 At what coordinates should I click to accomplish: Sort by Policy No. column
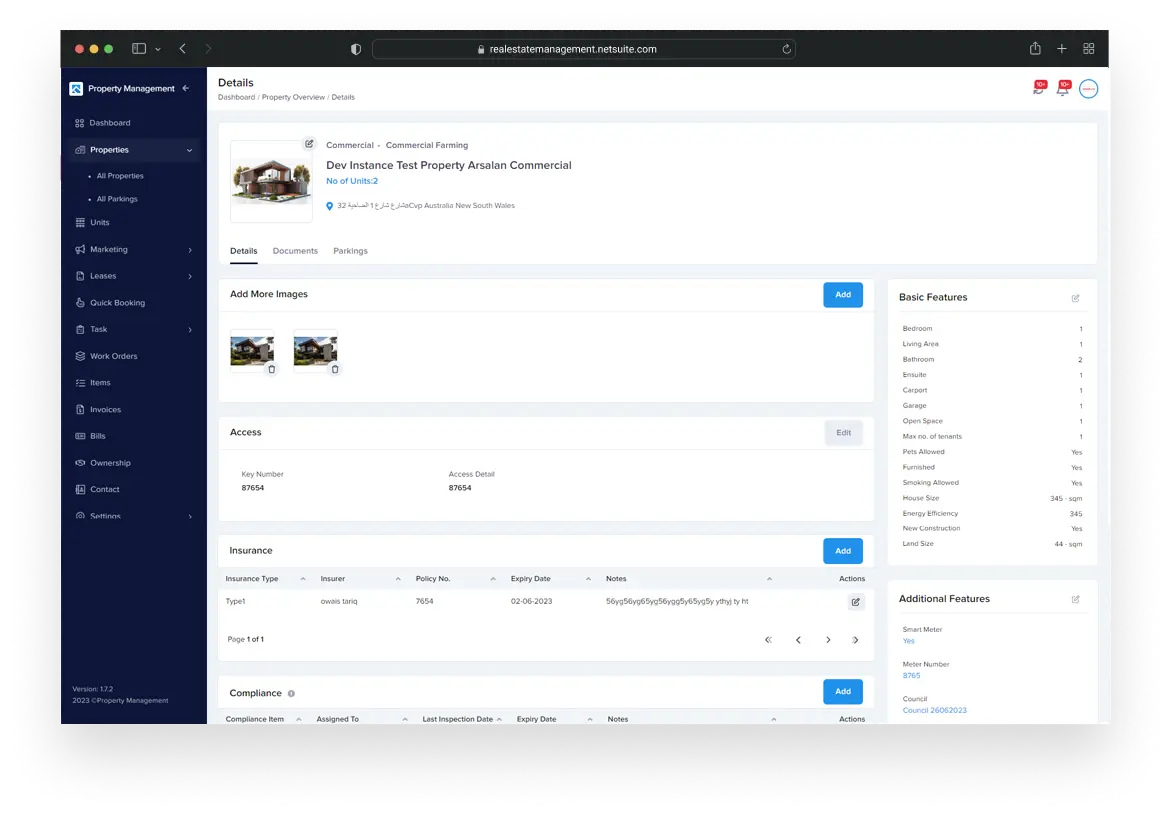[x=493, y=579]
